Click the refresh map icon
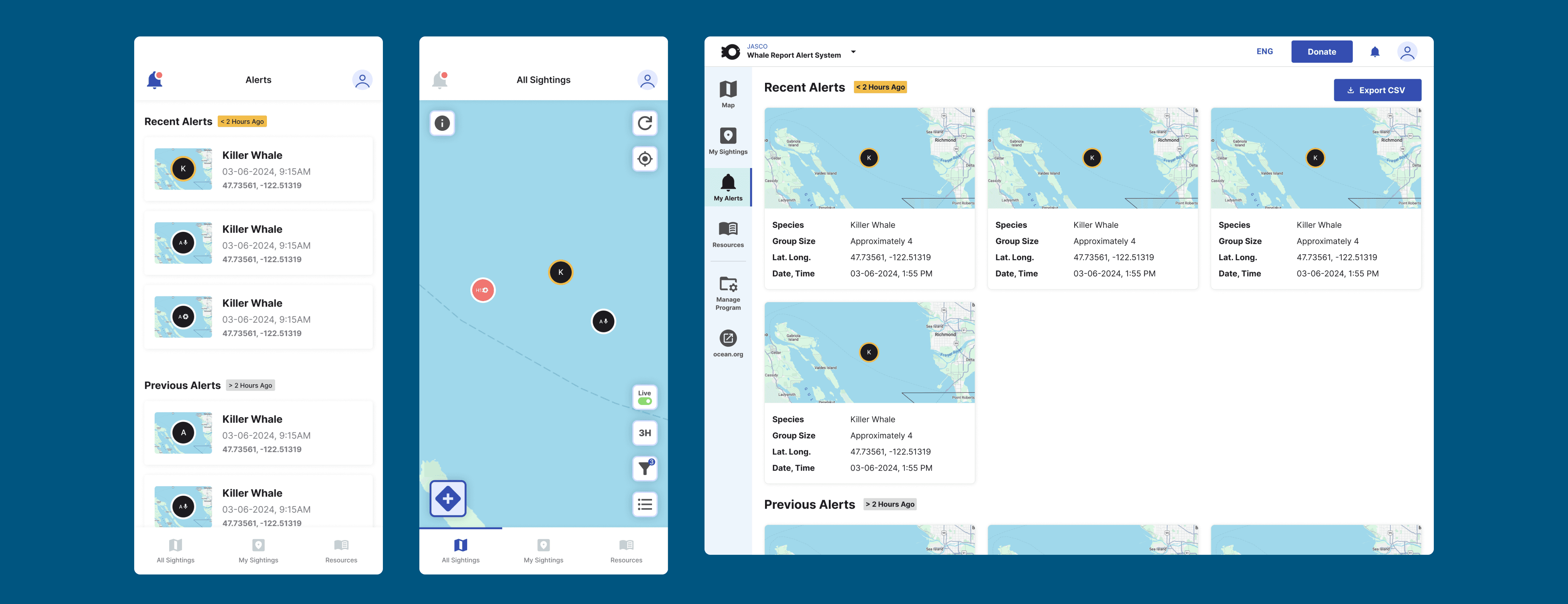Viewport: 1568px width, 604px height. point(645,124)
